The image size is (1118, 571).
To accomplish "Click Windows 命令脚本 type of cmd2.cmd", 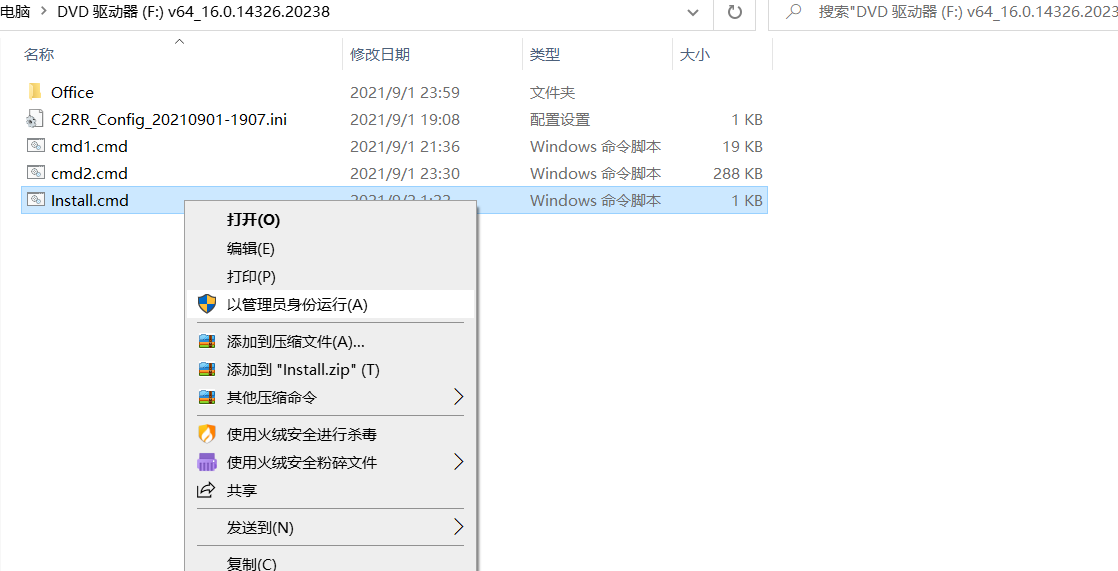I will [595, 173].
